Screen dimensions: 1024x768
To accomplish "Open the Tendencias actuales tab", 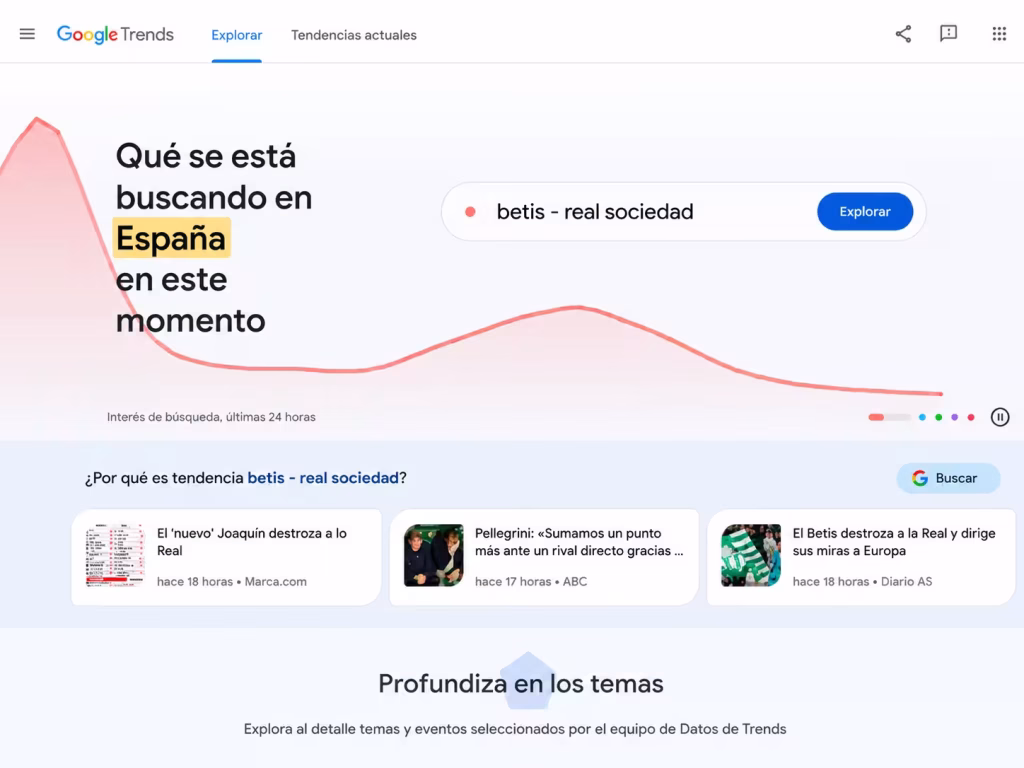I will tap(354, 35).
